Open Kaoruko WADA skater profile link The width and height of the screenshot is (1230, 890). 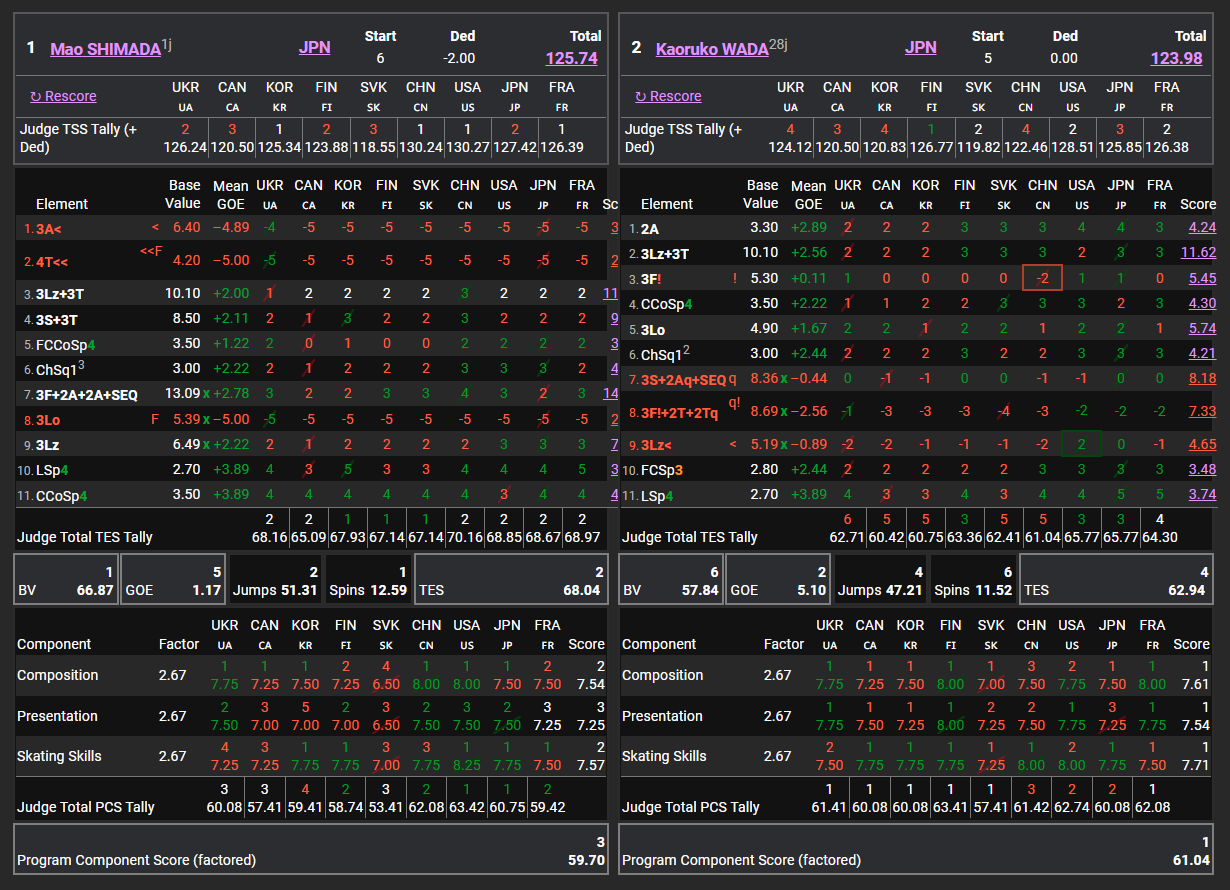[x=711, y=48]
